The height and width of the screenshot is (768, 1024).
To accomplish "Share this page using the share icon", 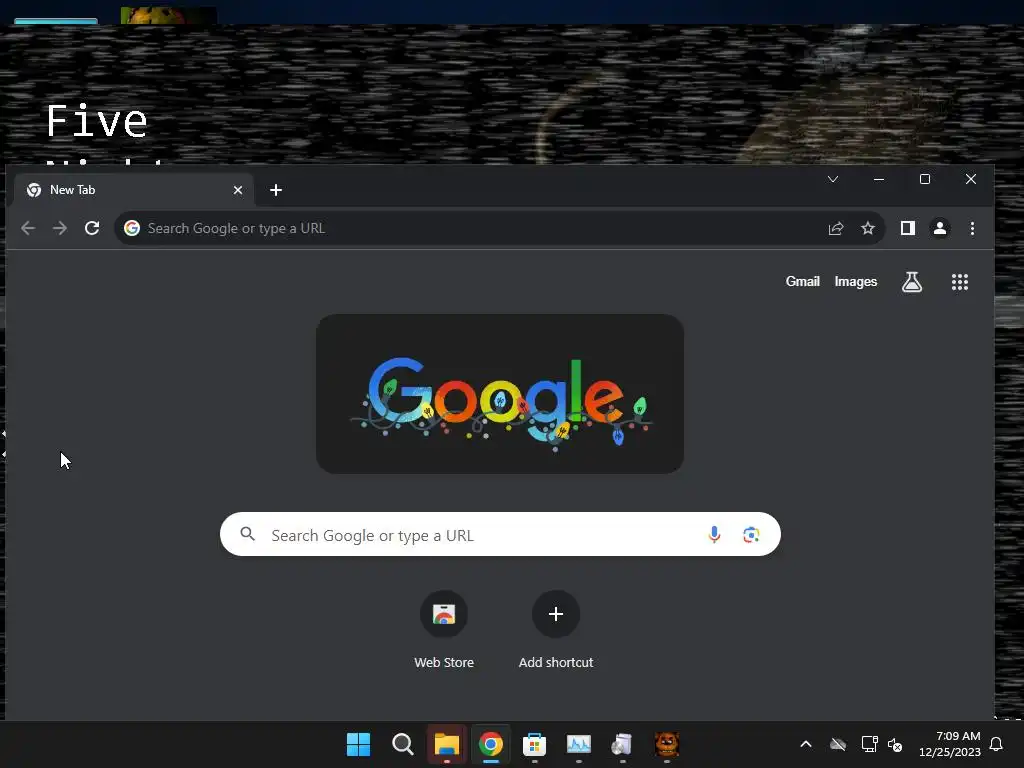I will [836, 229].
